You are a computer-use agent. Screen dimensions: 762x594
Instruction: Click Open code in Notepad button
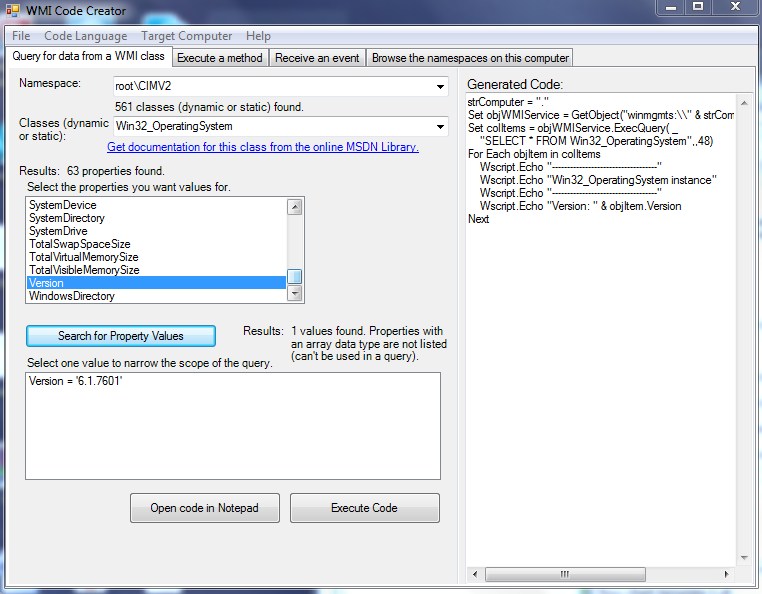(x=205, y=508)
